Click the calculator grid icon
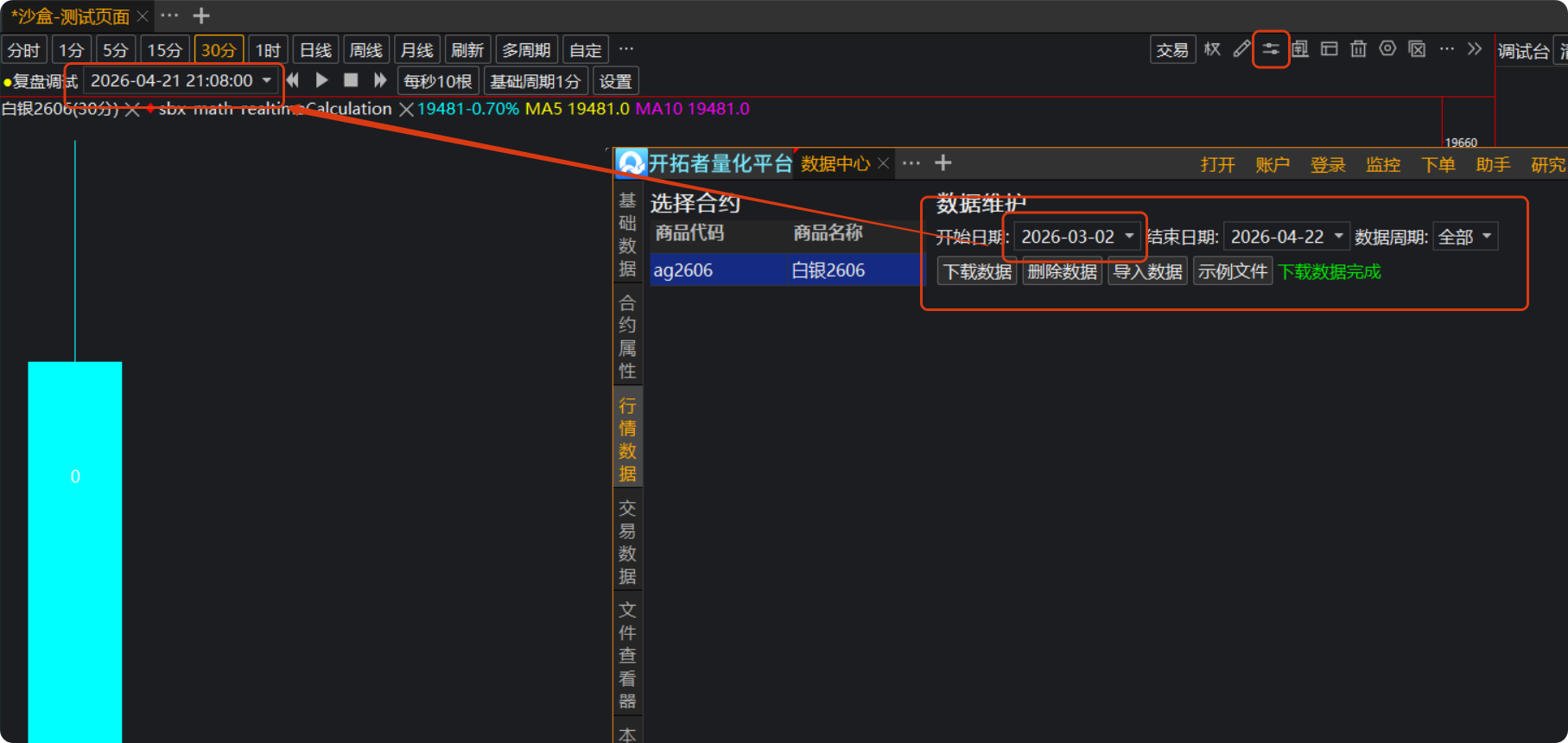The image size is (1568, 743). [1300, 49]
